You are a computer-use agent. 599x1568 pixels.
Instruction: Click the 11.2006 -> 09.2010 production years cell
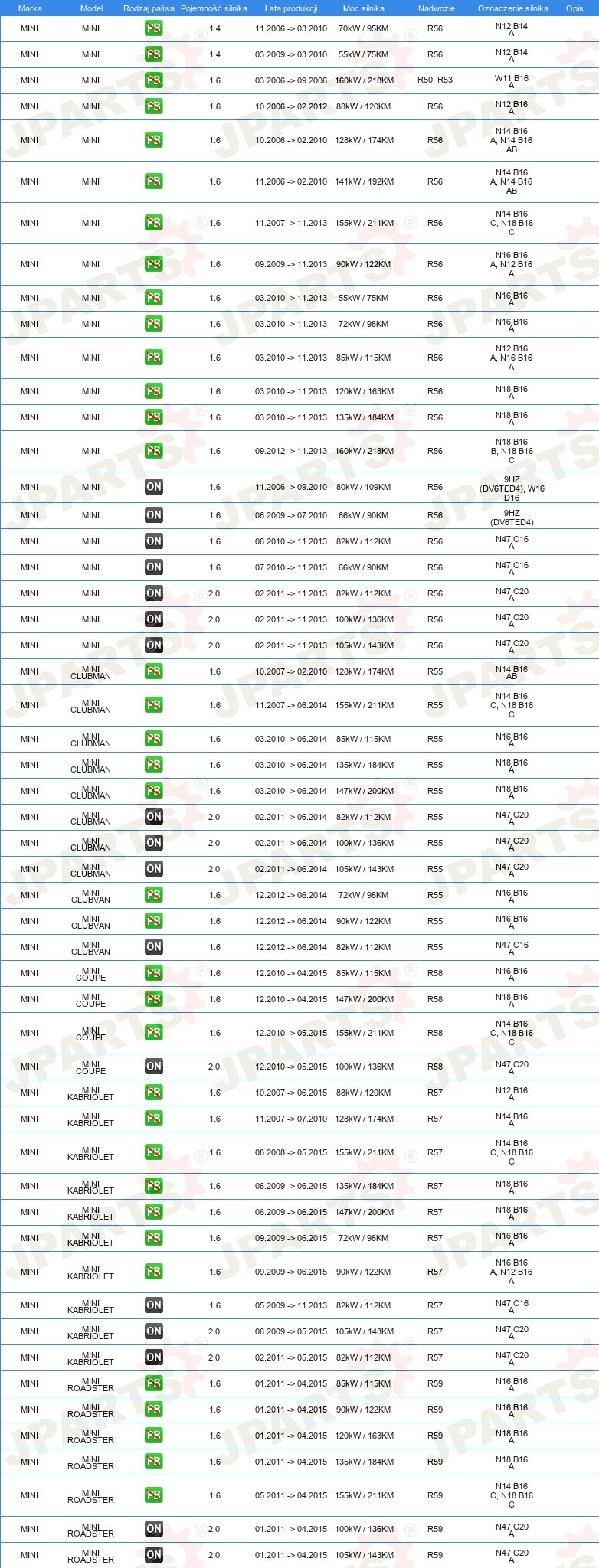[x=291, y=487]
